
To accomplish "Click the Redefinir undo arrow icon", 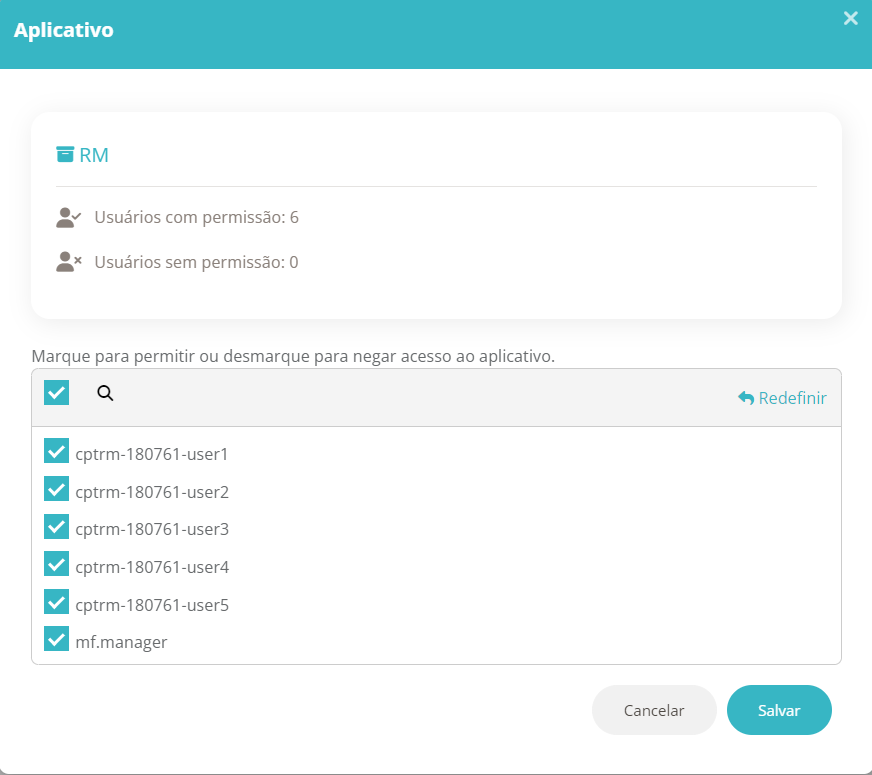I will pyautogui.click(x=746, y=398).
